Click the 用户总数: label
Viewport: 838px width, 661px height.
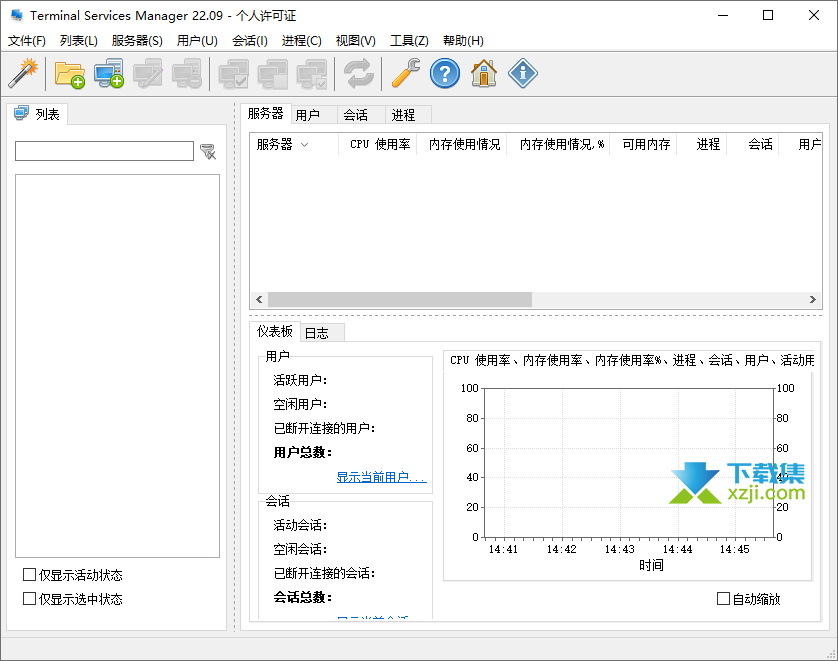point(303,453)
